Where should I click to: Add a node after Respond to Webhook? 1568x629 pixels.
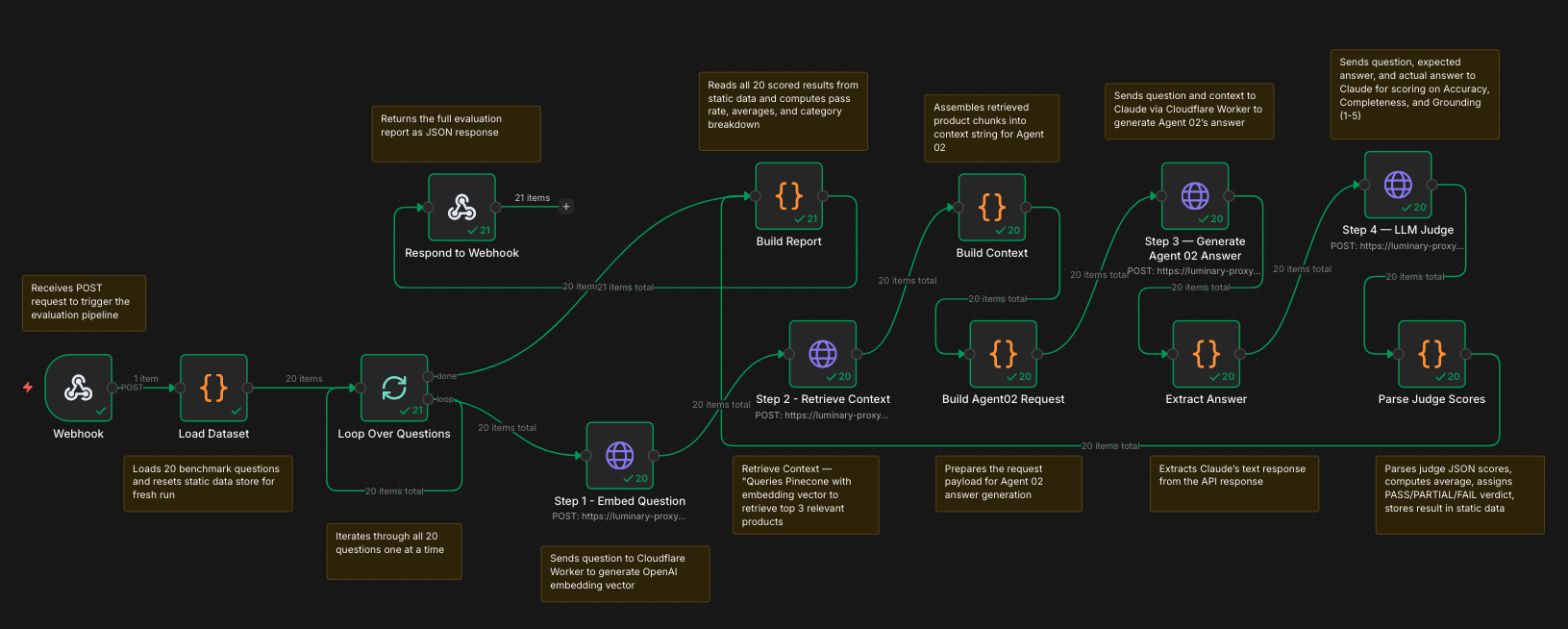[566, 207]
